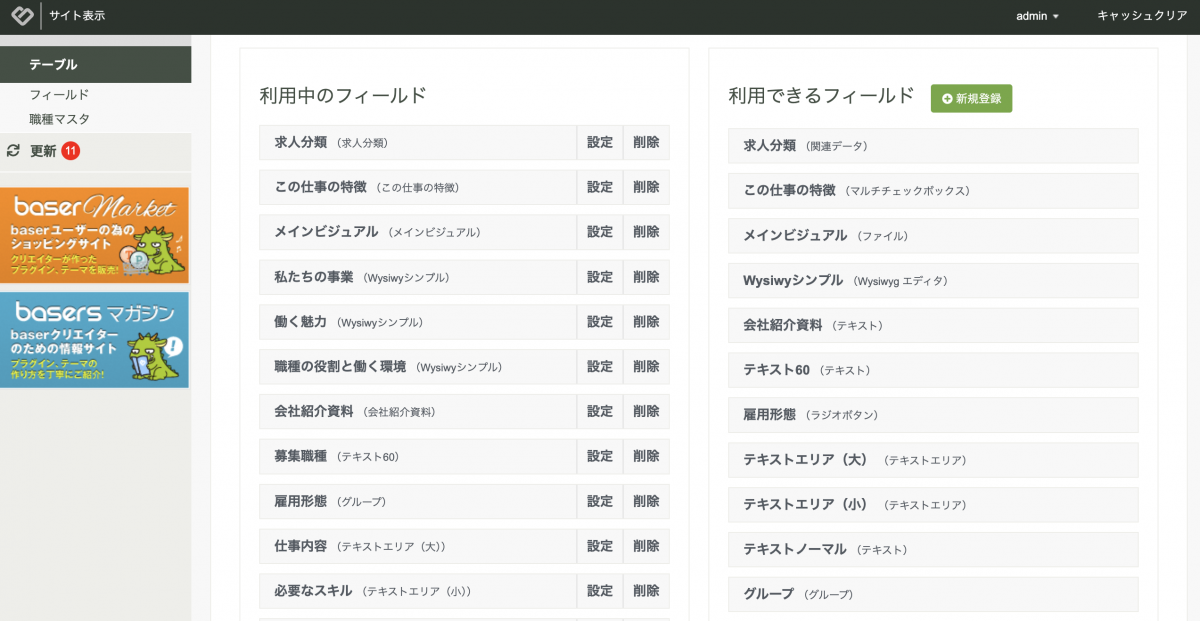The width and height of the screenshot is (1200, 621).
Task: Click 削除 for この仕事の特徴 field
Action: click(646, 187)
